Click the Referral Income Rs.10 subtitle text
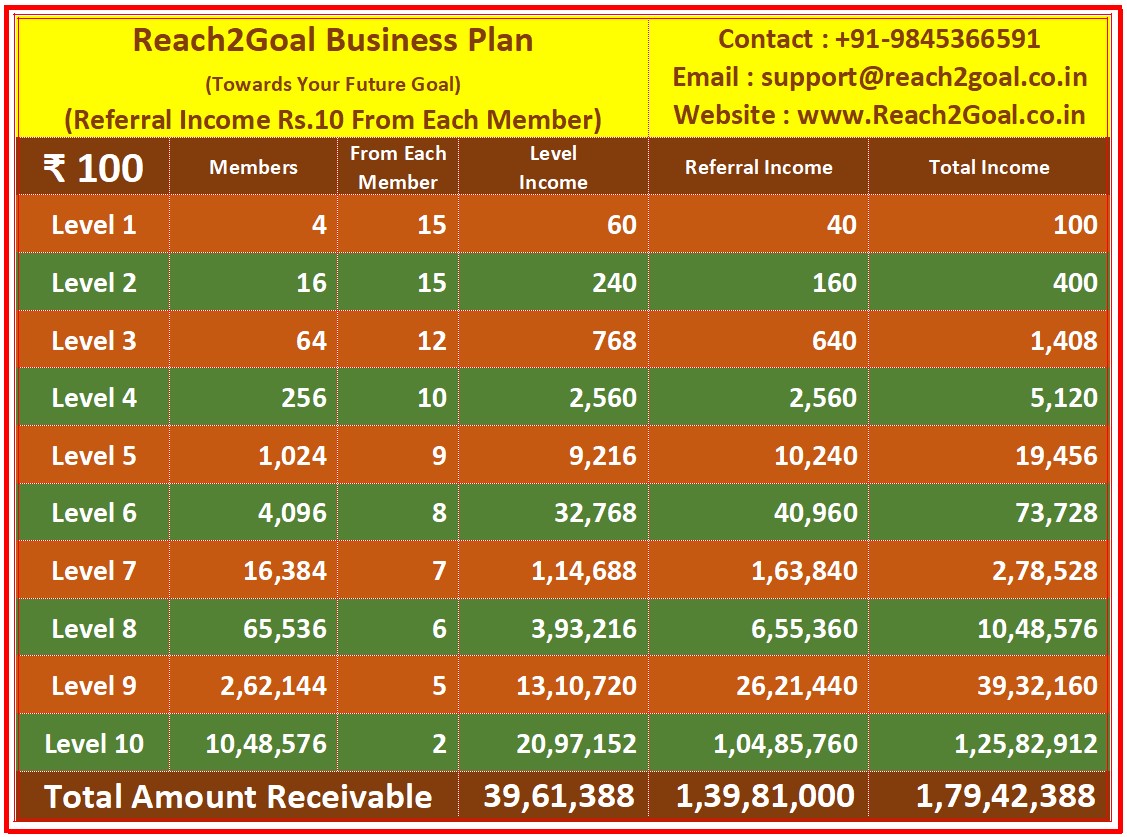This screenshot has height=837, width=1127. point(333,121)
